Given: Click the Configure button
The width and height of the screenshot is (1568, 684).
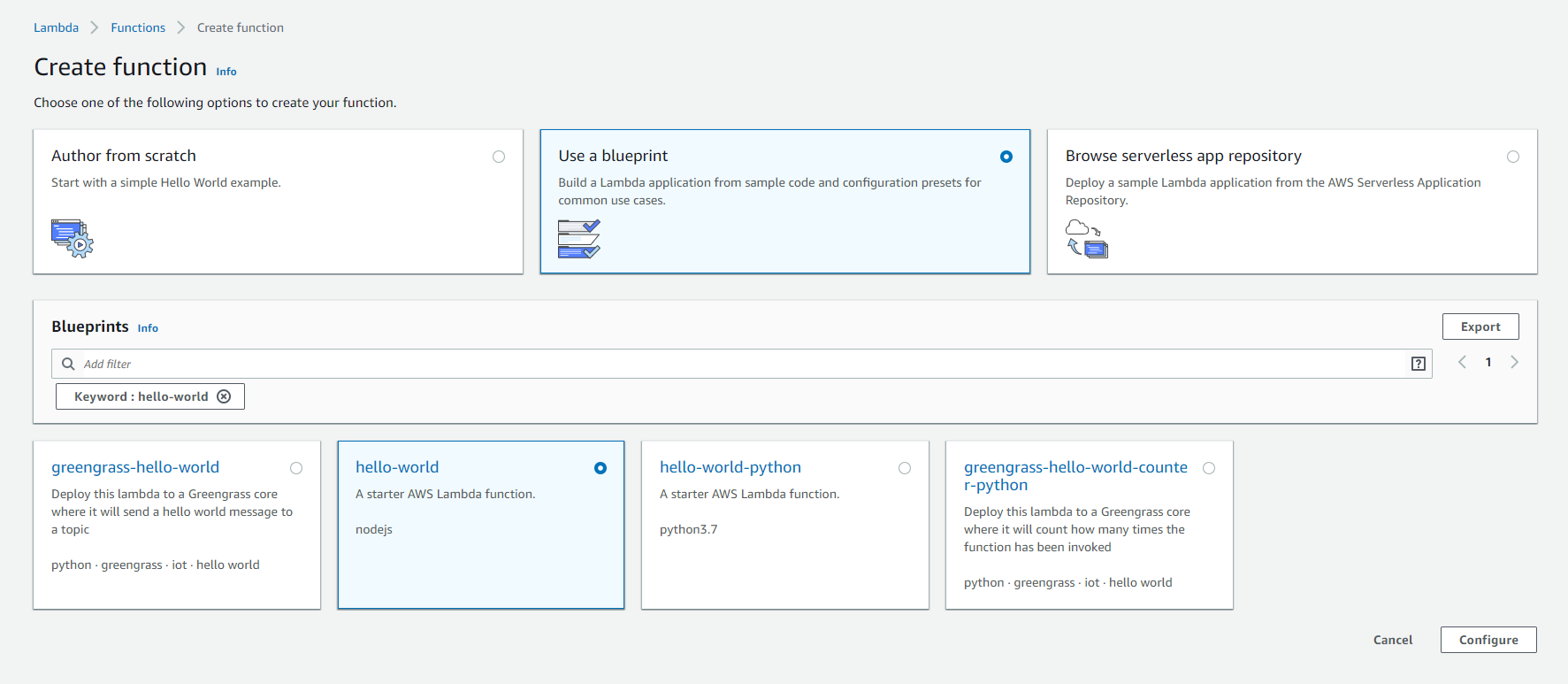Looking at the screenshot, I should click(x=1488, y=640).
